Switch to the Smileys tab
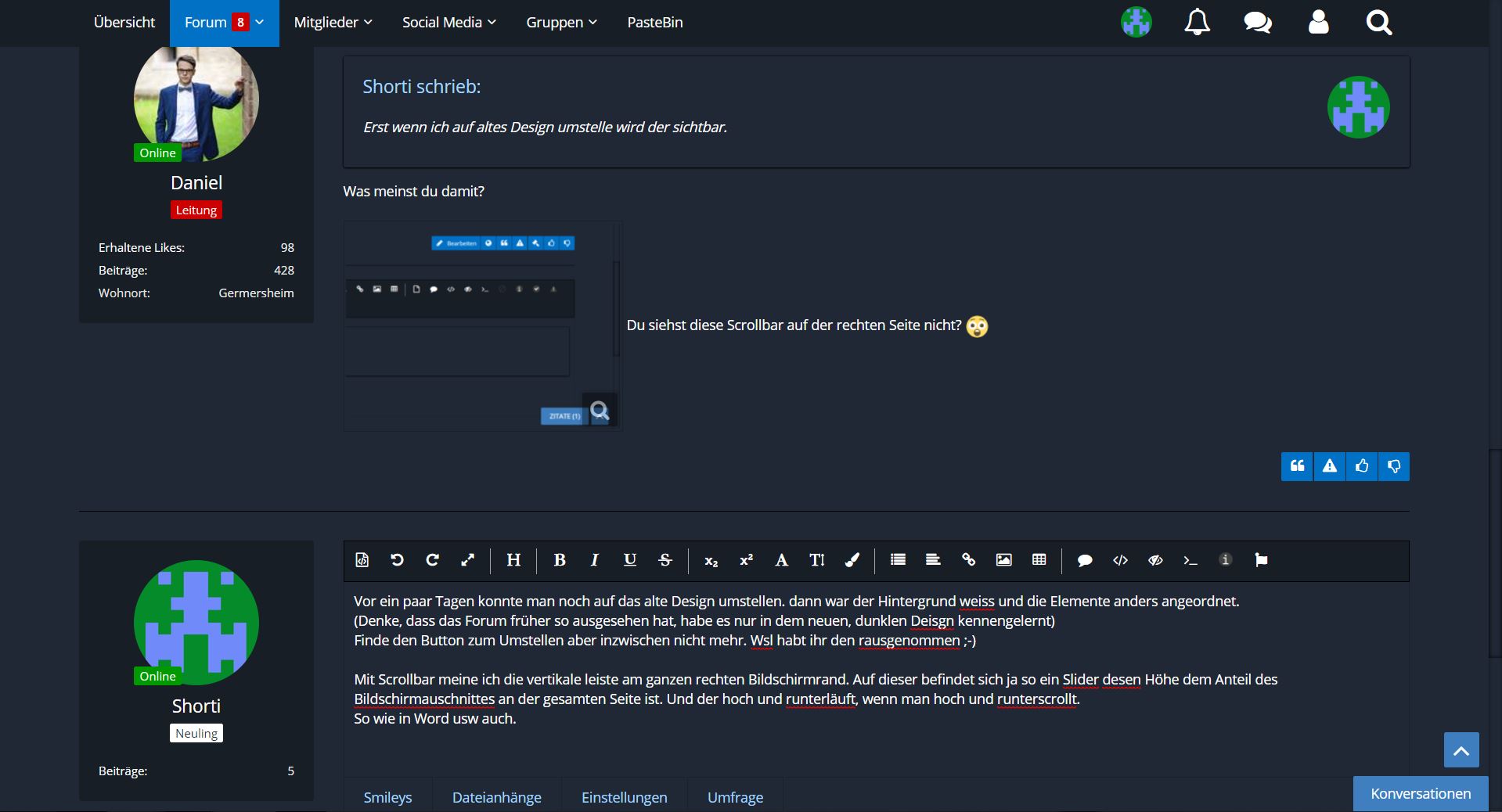The width and height of the screenshot is (1502, 812). tap(387, 797)
